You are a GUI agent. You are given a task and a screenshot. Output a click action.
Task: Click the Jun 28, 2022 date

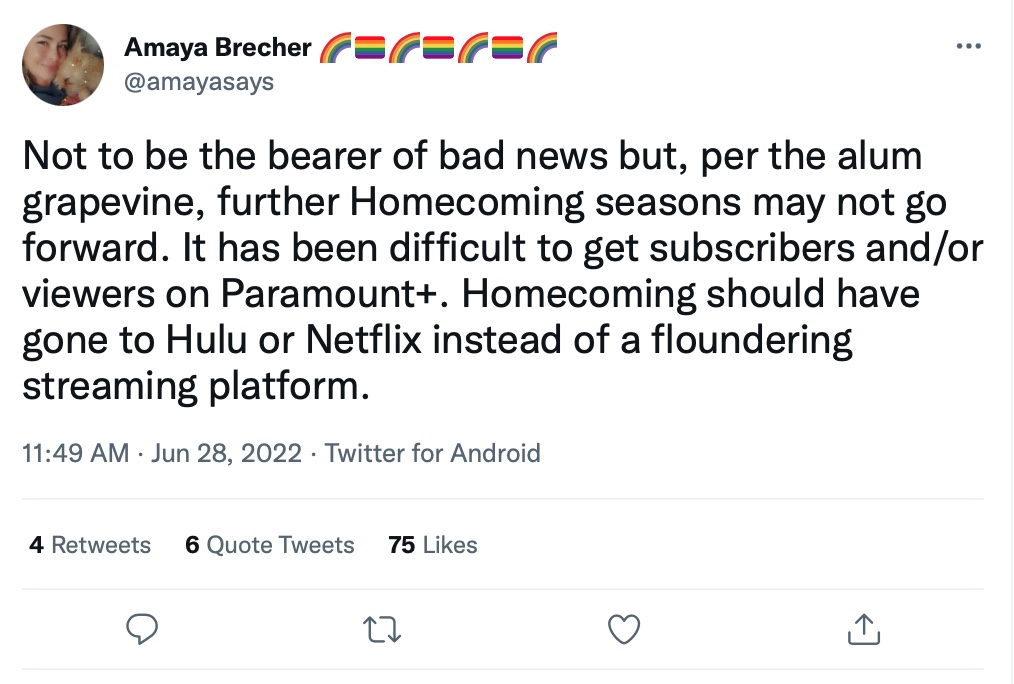click(x=228, y=453)
